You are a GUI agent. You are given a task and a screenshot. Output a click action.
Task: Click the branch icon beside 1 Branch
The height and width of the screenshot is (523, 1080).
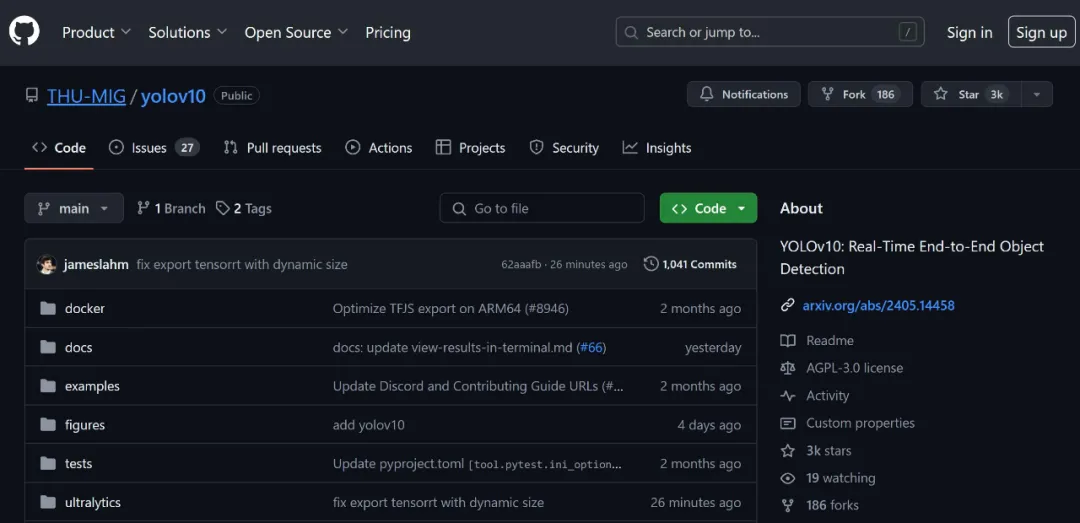coord(144,208)
